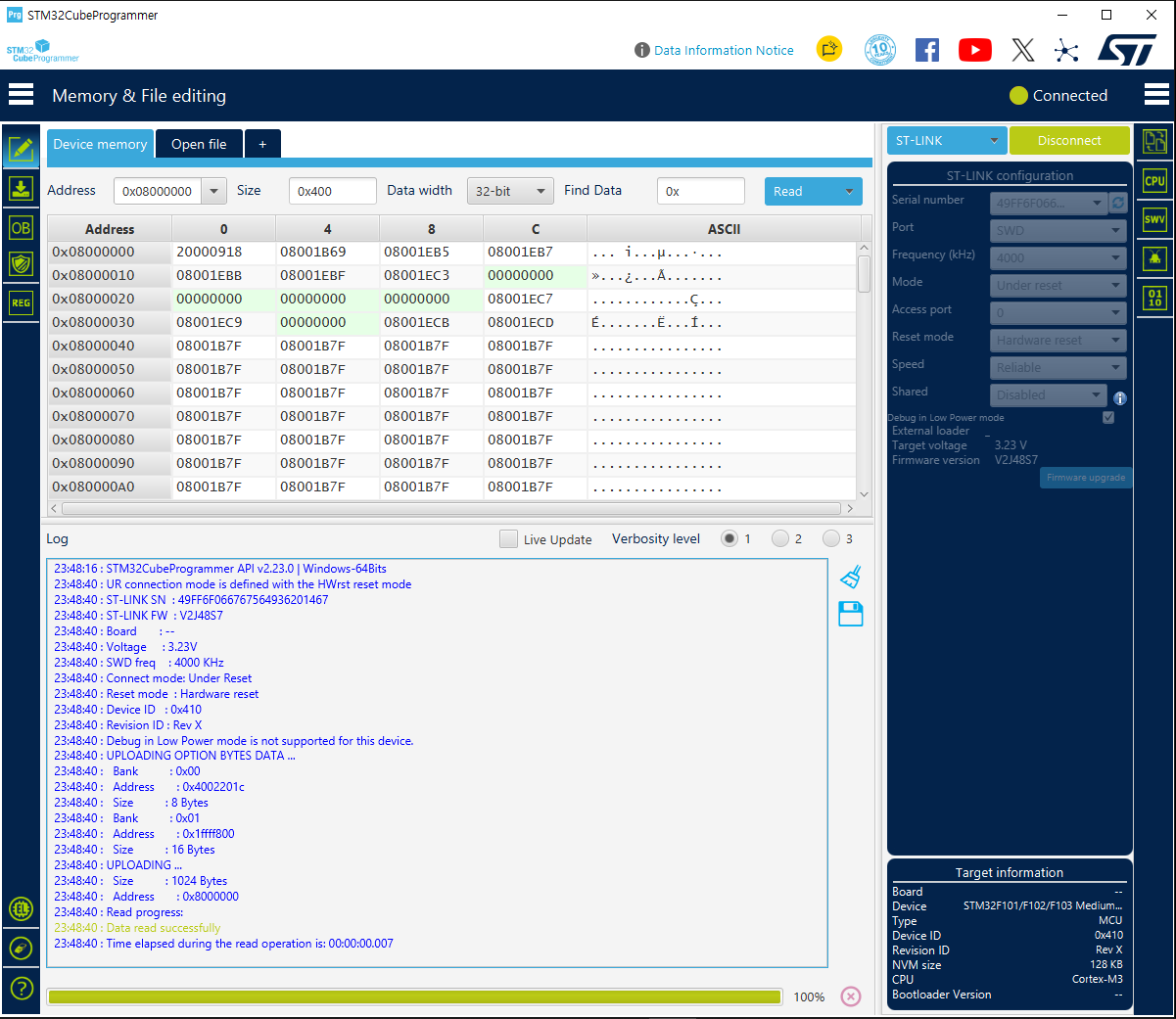1176x1019 pixels.
Task: Open the main hamburger menu on left
Action: tap(21, 95)
